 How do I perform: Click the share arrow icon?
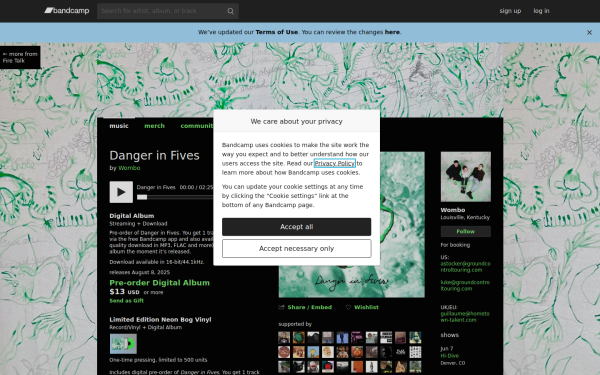point(282,307)
